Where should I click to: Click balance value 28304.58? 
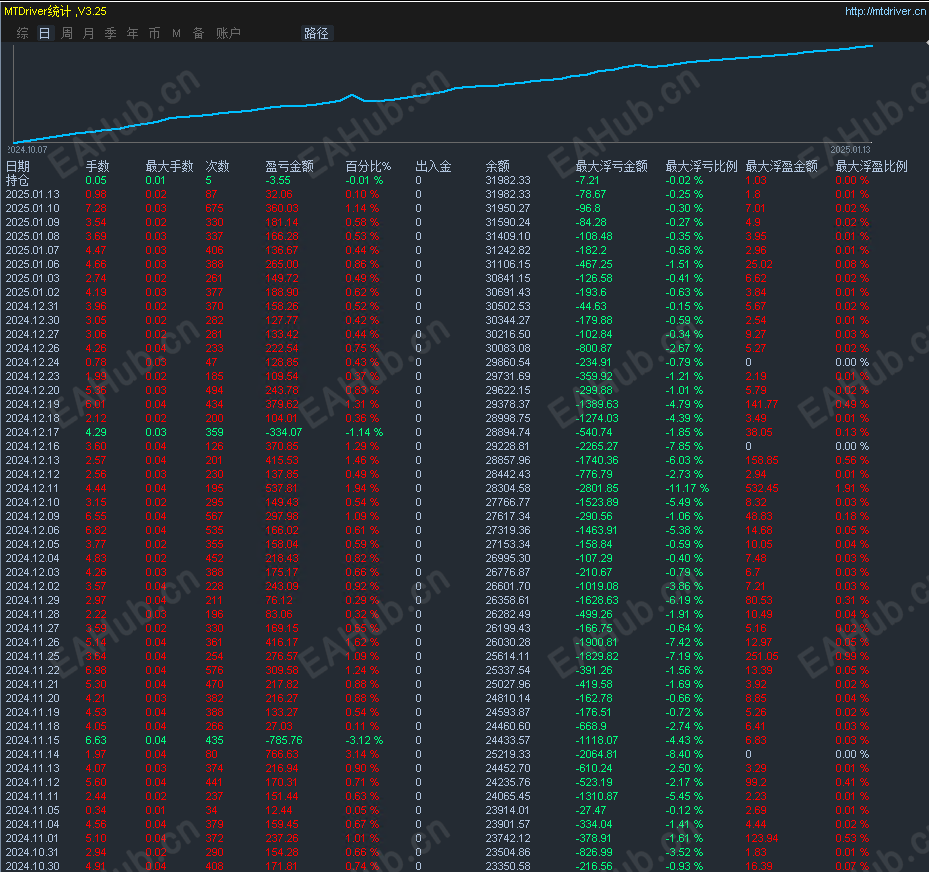coord(508,488)
